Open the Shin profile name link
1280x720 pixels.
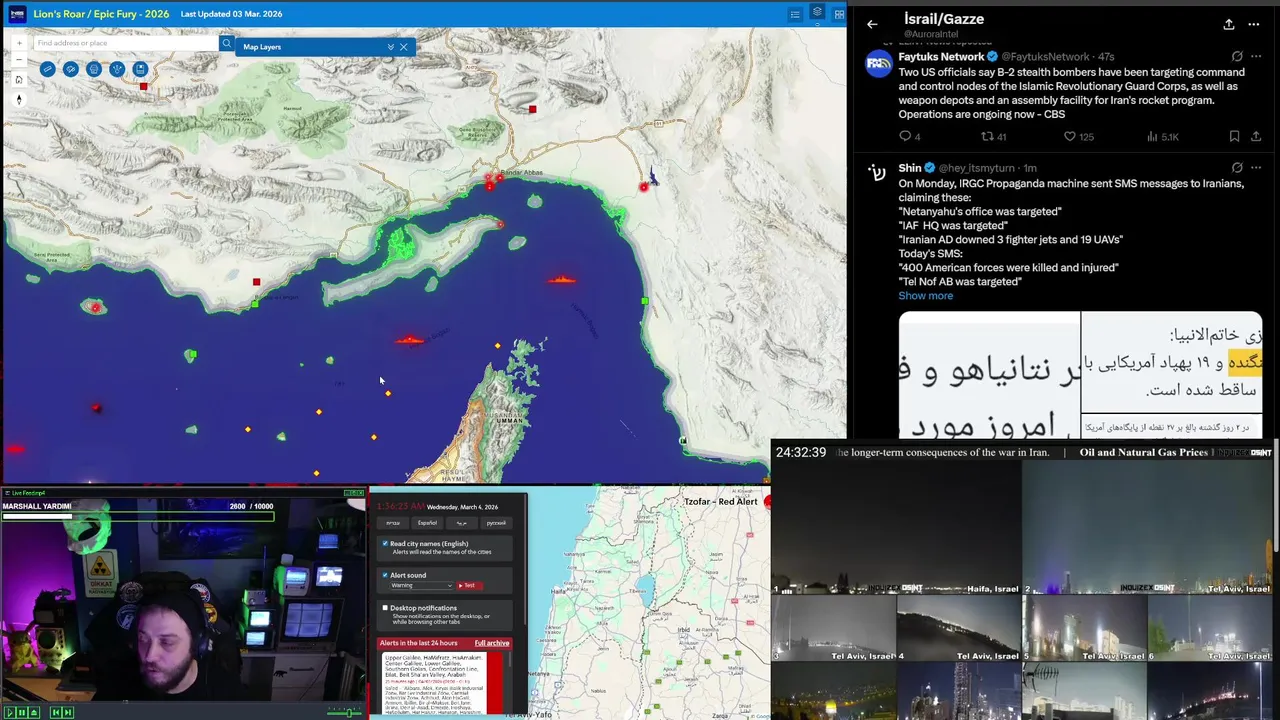point(910,168)
